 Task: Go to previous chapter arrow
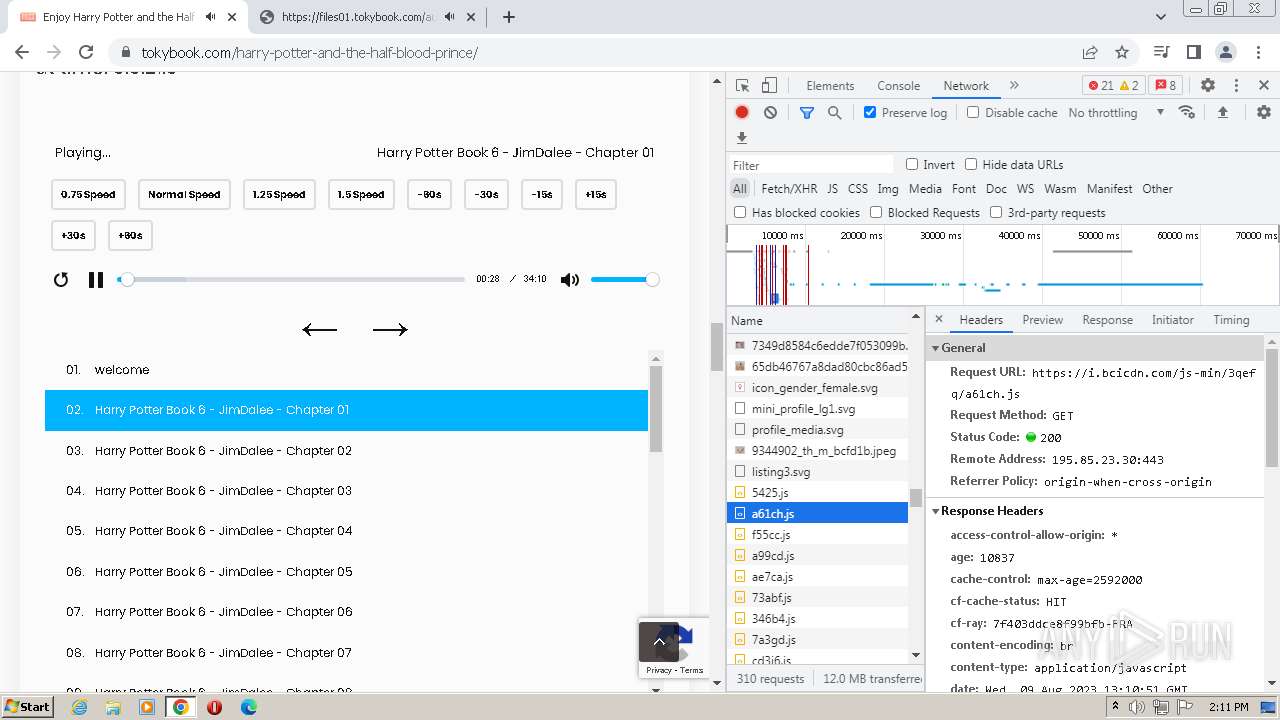tap(320, 329)
